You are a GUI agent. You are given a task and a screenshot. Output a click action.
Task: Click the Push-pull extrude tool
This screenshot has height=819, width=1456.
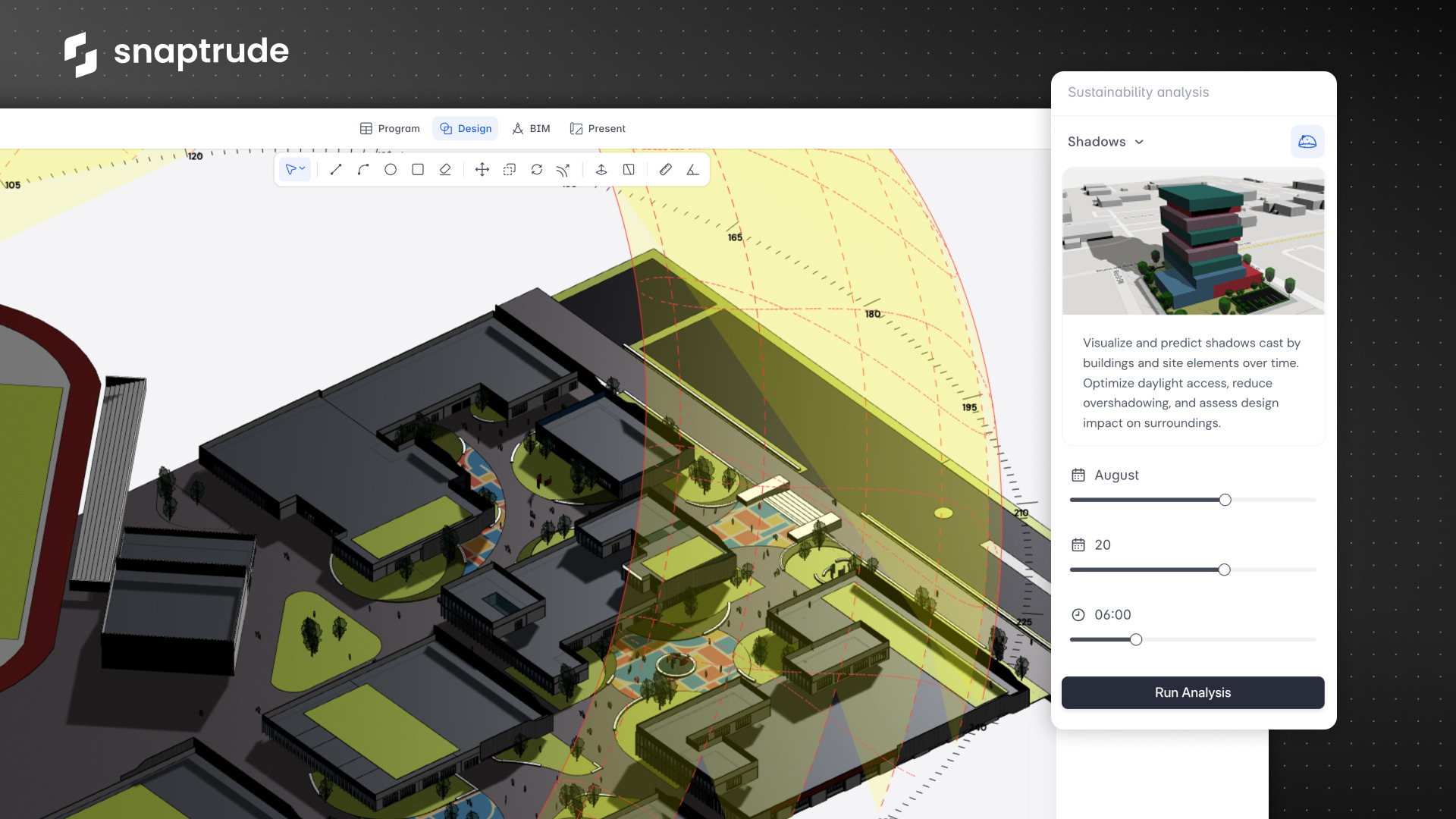click(x=601, y=170)
